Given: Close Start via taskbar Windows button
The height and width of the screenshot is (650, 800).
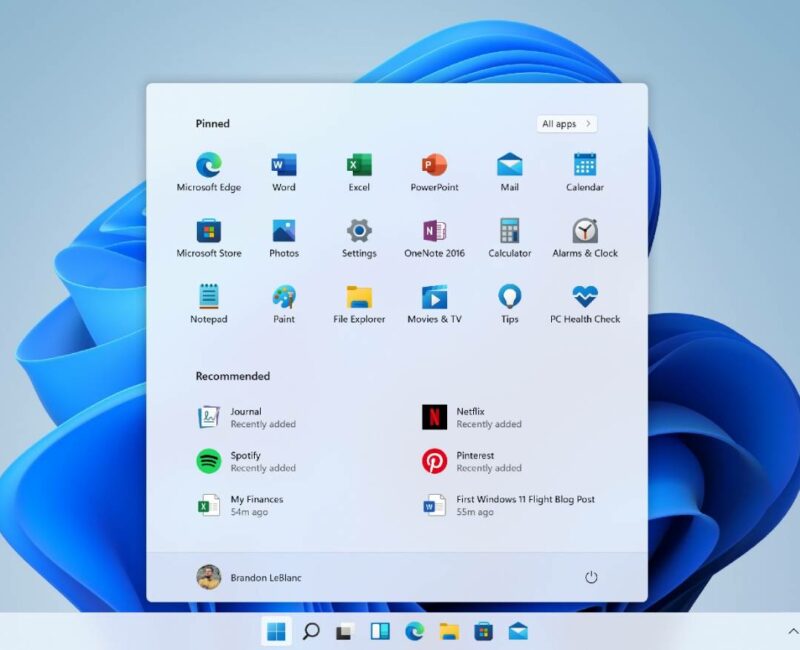Looking at the screenshot, I should (277, 632).
